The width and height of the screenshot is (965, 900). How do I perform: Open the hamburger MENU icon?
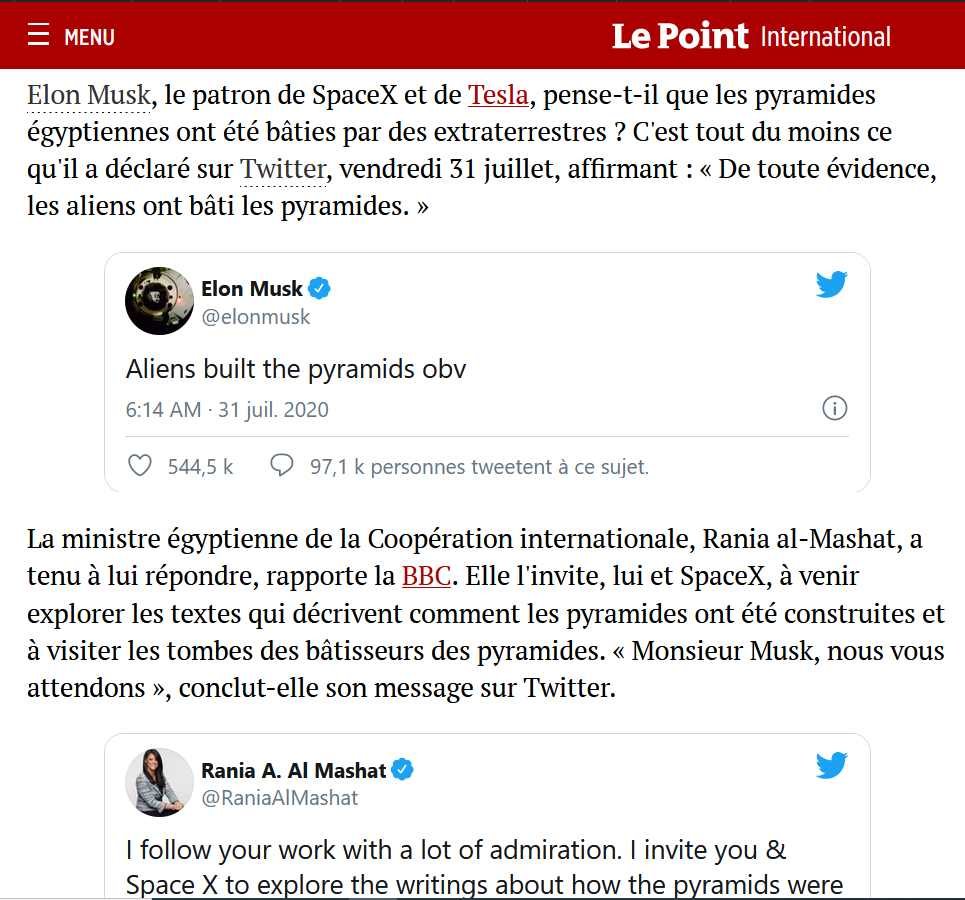tap(38, 35)
